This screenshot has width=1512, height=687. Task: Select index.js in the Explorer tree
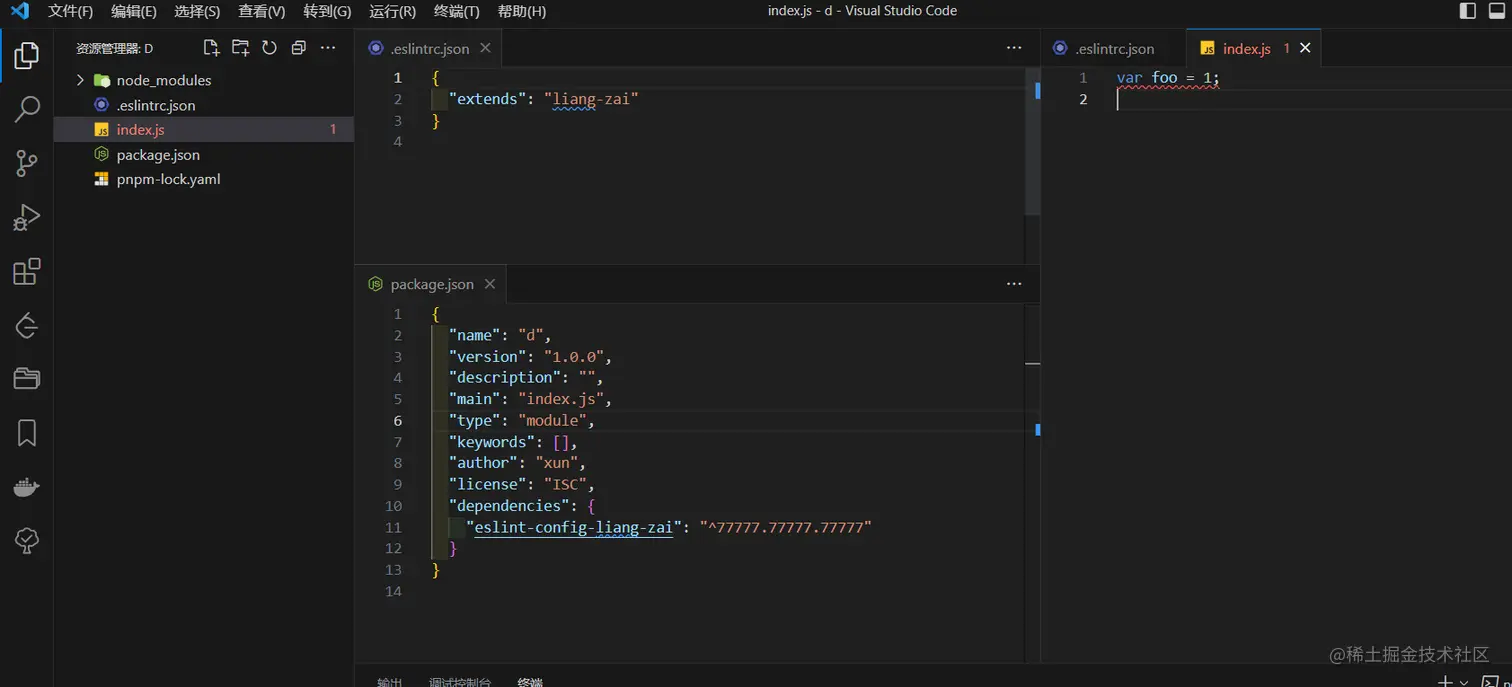click(204, 130)
